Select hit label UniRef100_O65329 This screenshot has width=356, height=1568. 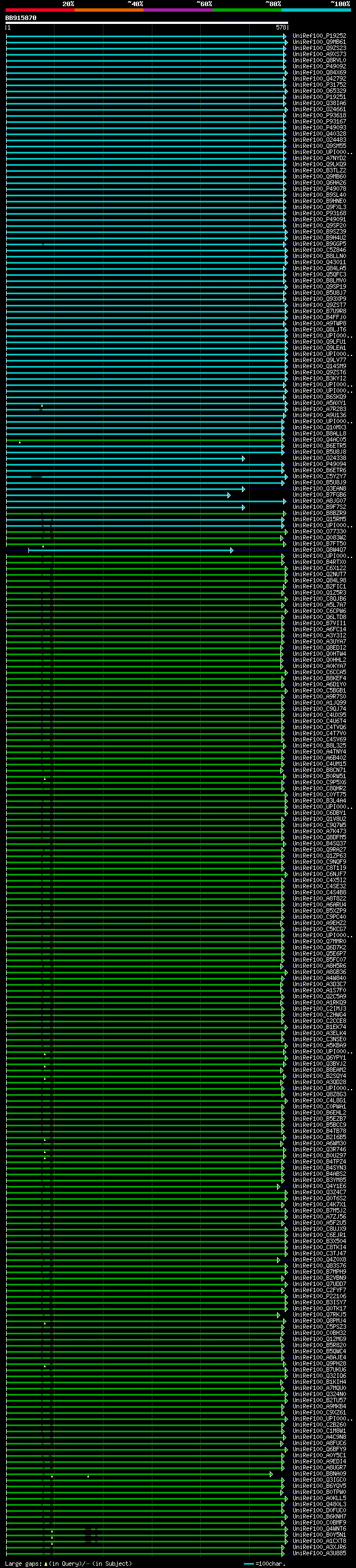tap(319, 91)
